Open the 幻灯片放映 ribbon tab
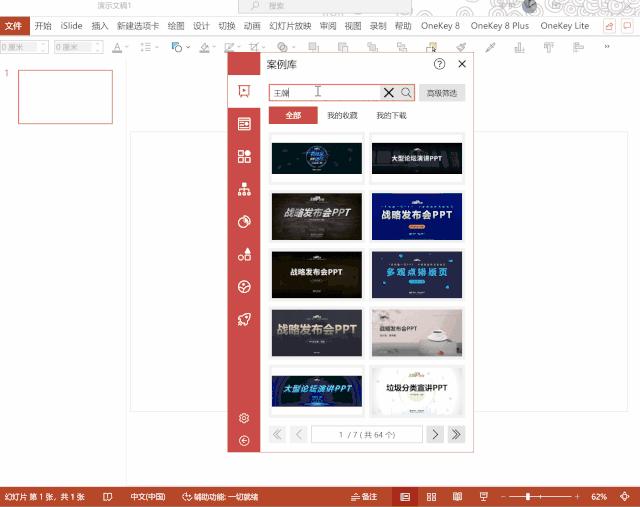 (290, 26)
